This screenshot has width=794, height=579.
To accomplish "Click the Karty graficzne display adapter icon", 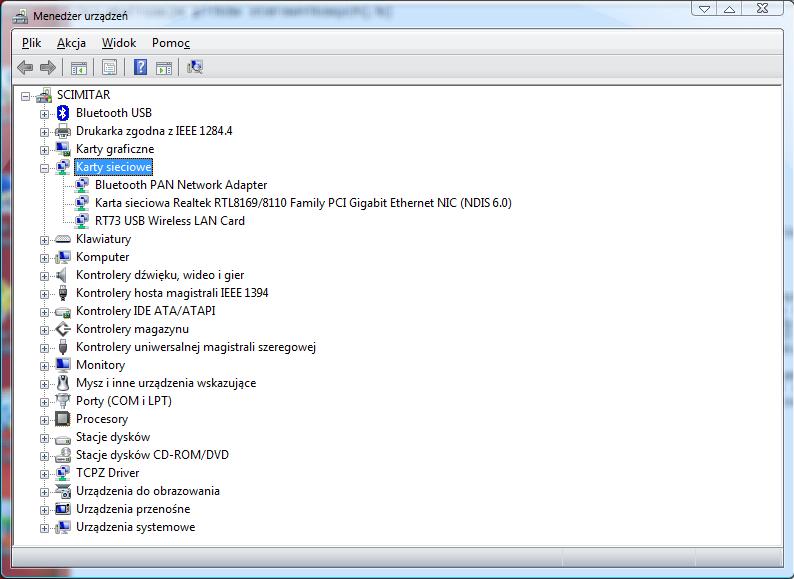I will point(63,149).
